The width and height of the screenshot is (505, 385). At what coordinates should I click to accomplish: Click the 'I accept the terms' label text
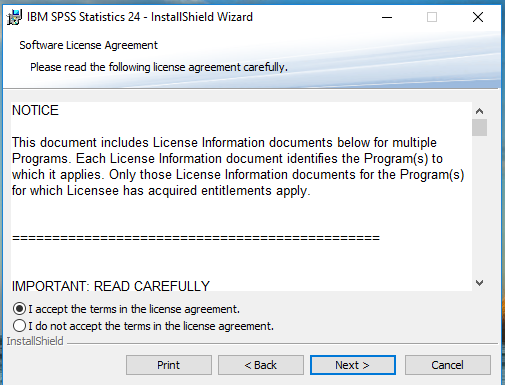point(134,309)
